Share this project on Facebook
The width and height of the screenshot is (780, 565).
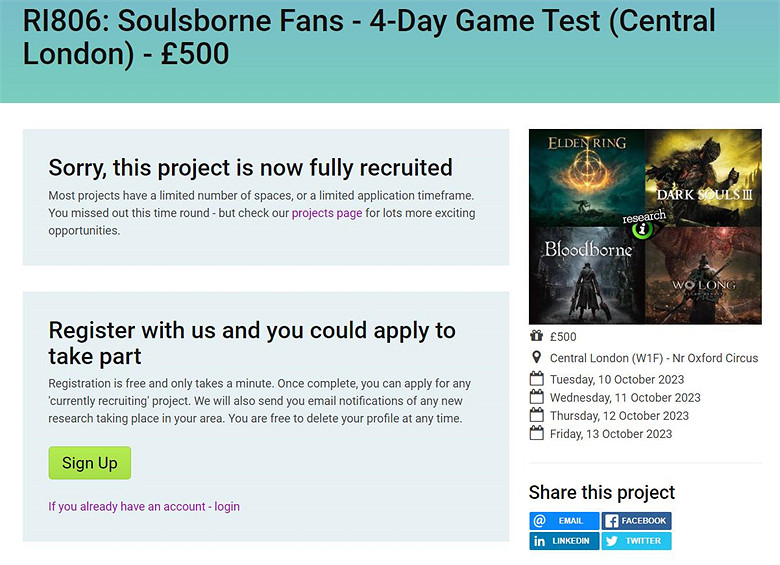point(637,521)
